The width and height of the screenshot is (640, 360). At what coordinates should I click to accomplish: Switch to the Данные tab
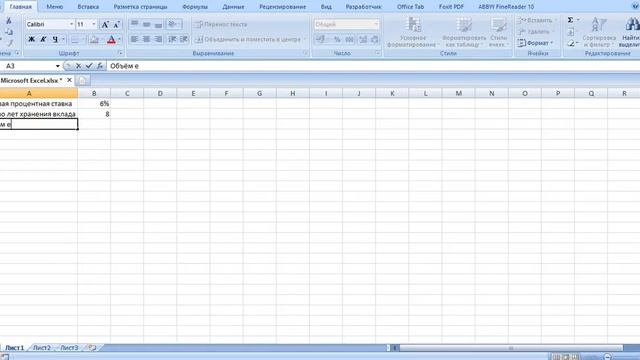tap(233, 7)
